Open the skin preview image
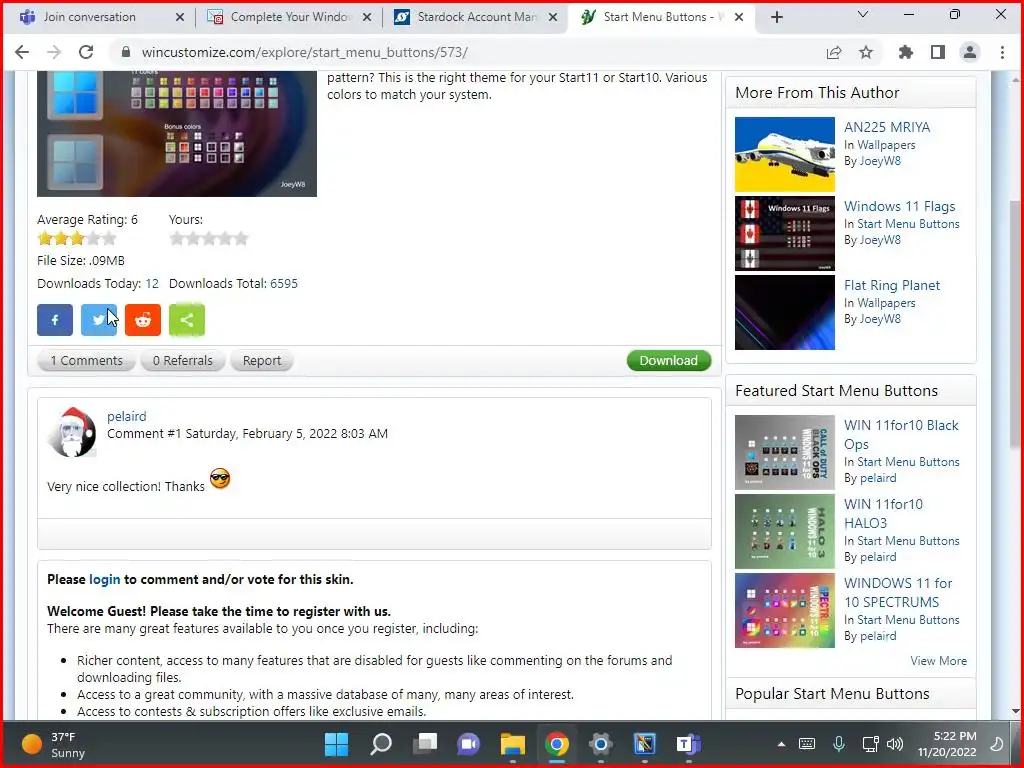1024x768 pixels. point(177,133)
